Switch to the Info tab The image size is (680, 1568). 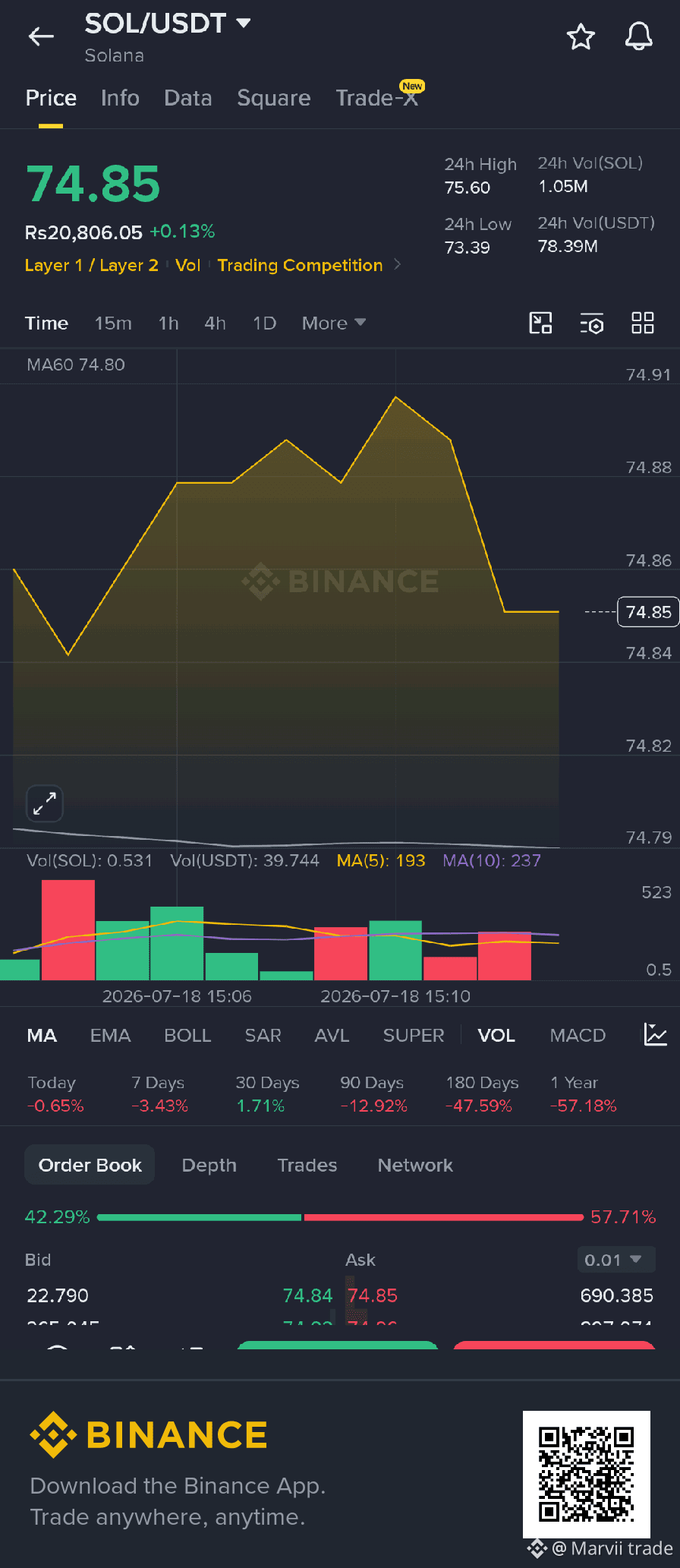(120, 98)
